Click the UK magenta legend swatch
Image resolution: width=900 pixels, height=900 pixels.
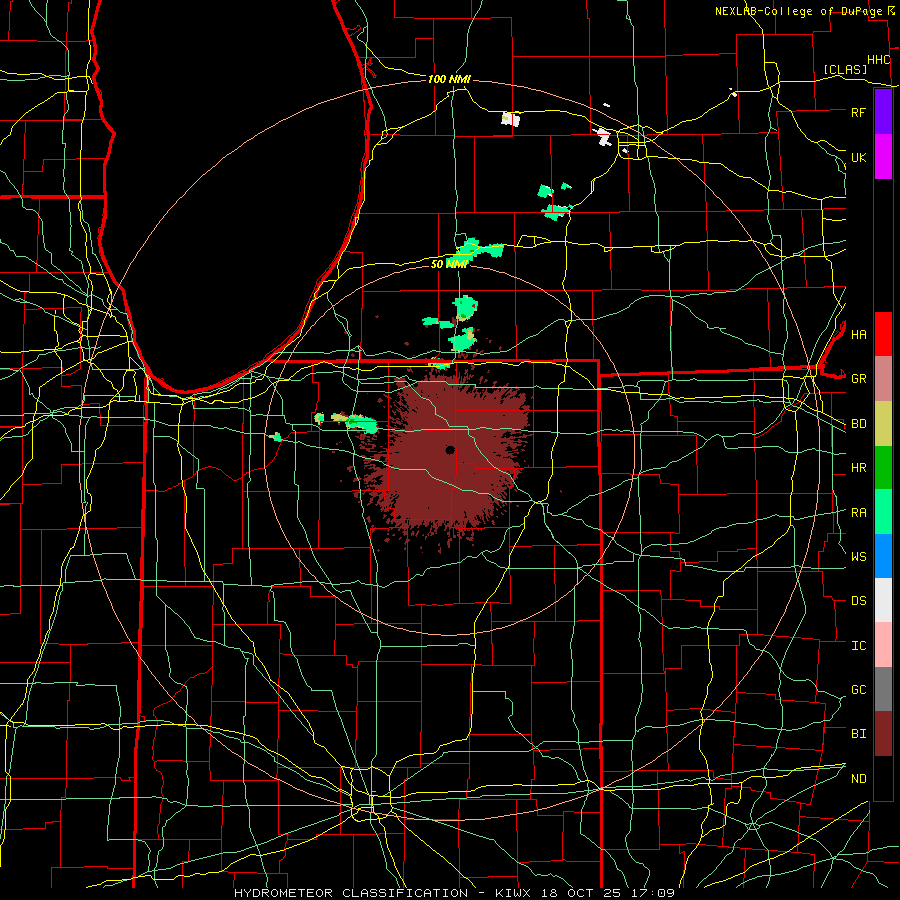tap(883, 157)
